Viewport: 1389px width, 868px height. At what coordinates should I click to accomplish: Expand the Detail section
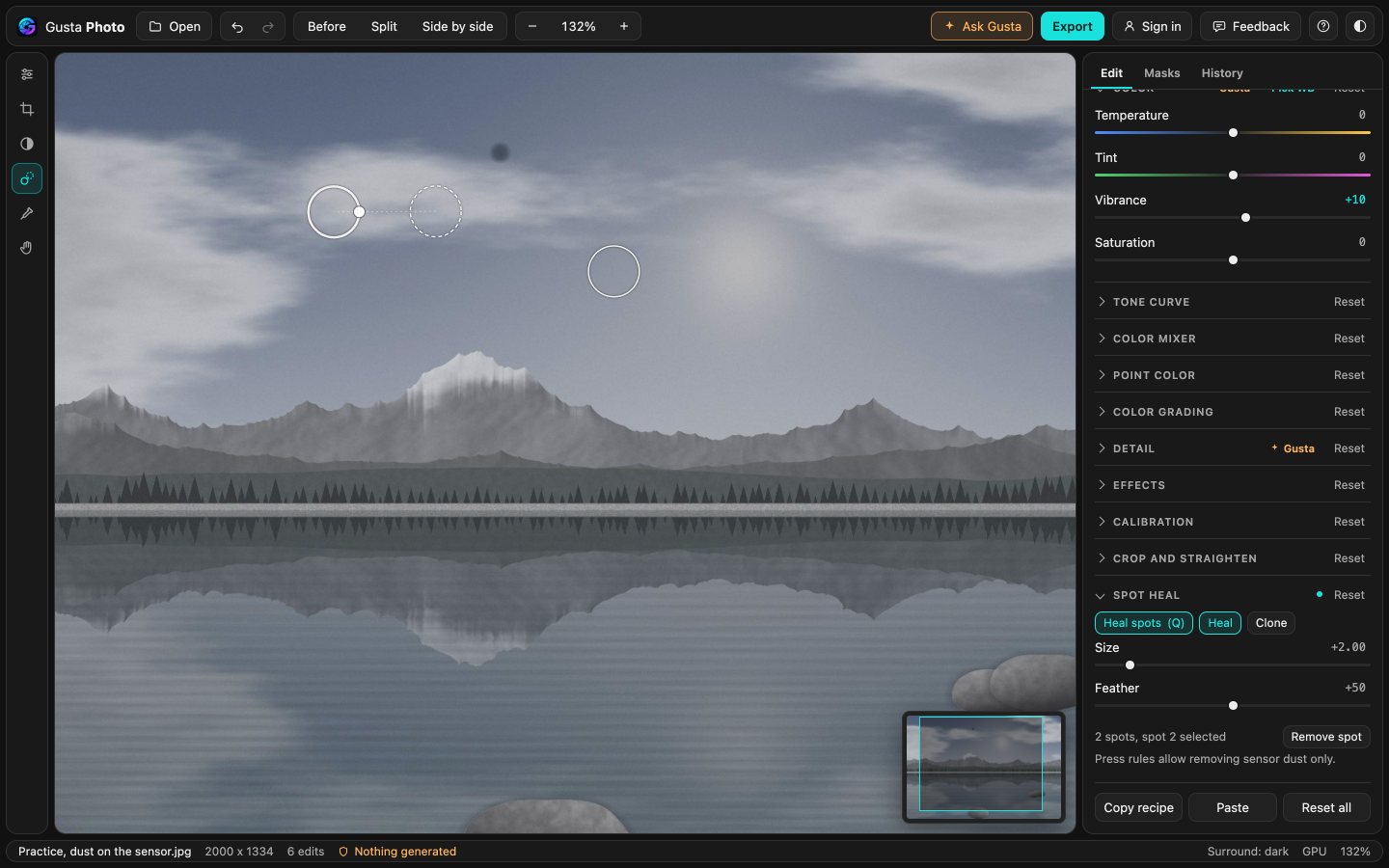[1133, 448]
